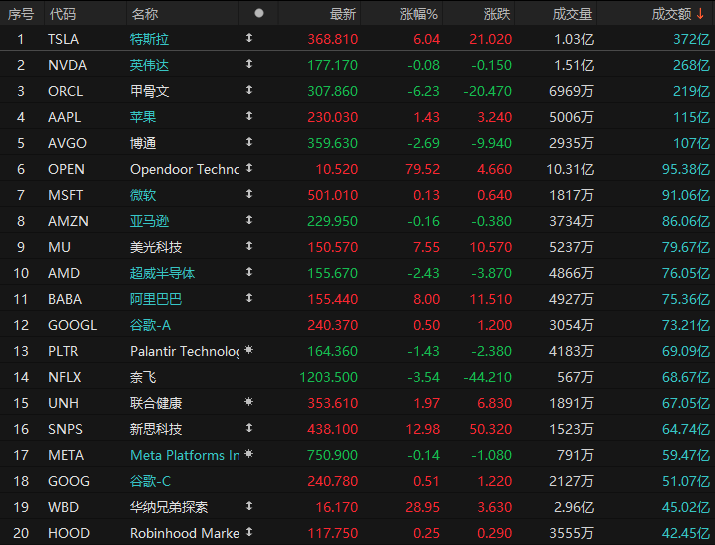Click the marker icon in the AMZN row
Image resolution: width=715 pixels, height=545 pixels.
[x=249, y=220]
